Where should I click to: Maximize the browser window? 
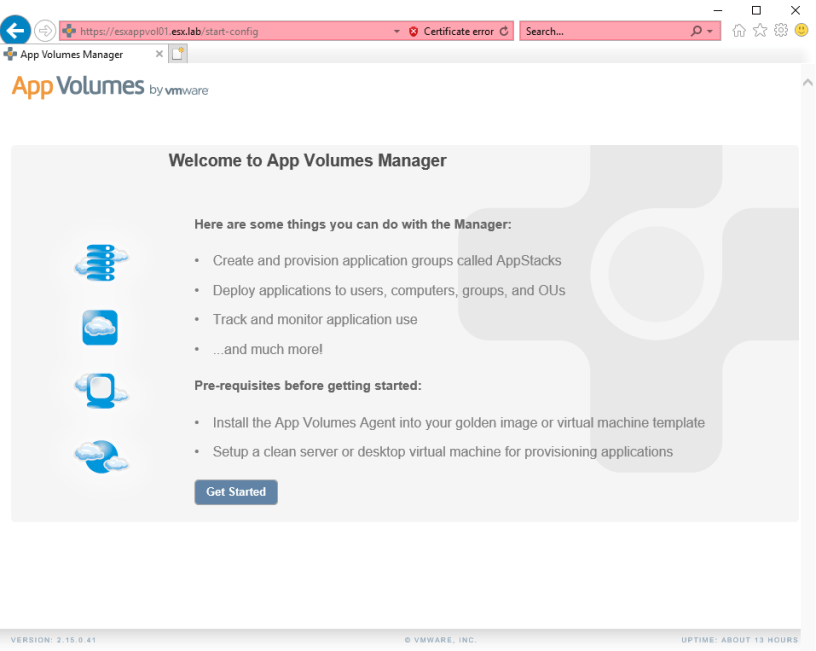(x=756, y=10)
